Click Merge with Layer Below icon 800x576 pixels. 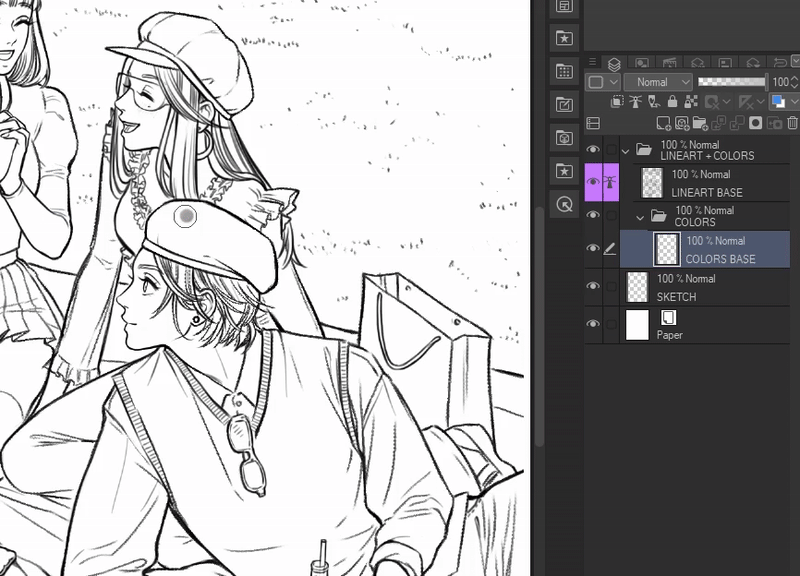tap(737, 123)
